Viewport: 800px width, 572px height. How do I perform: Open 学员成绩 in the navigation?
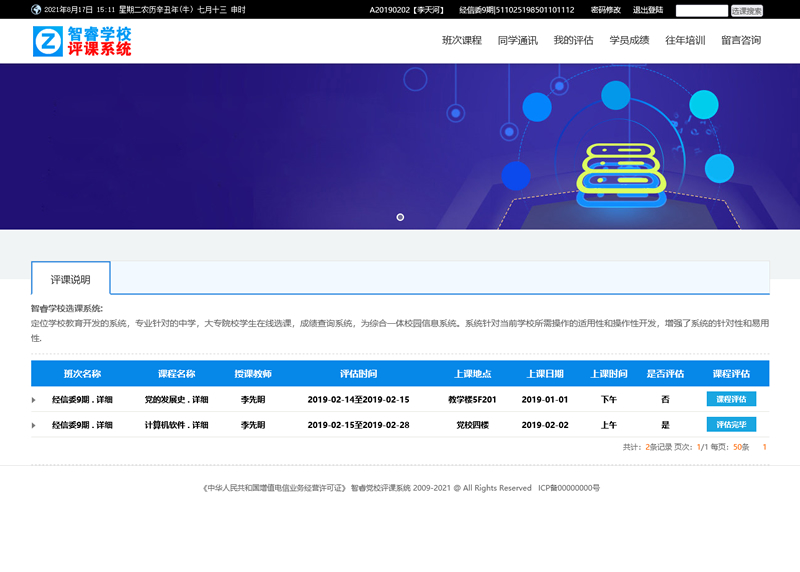coord(629,41)
